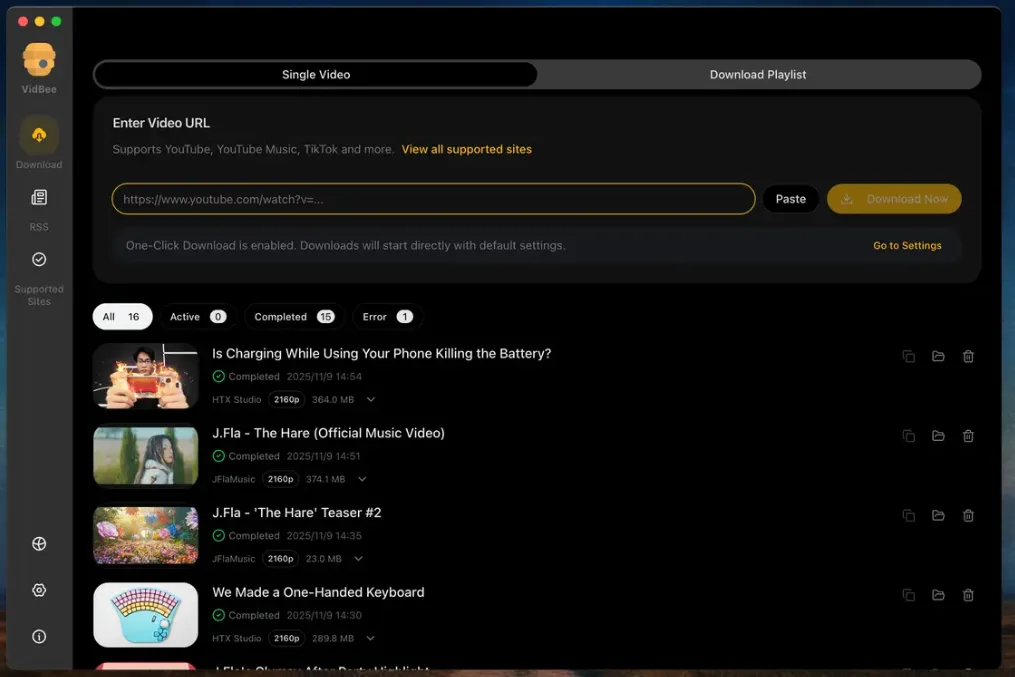Image resolution: width=1015 pixels, height=677 pixels.
Task: Click the Paste button
Action: [790, 199]
